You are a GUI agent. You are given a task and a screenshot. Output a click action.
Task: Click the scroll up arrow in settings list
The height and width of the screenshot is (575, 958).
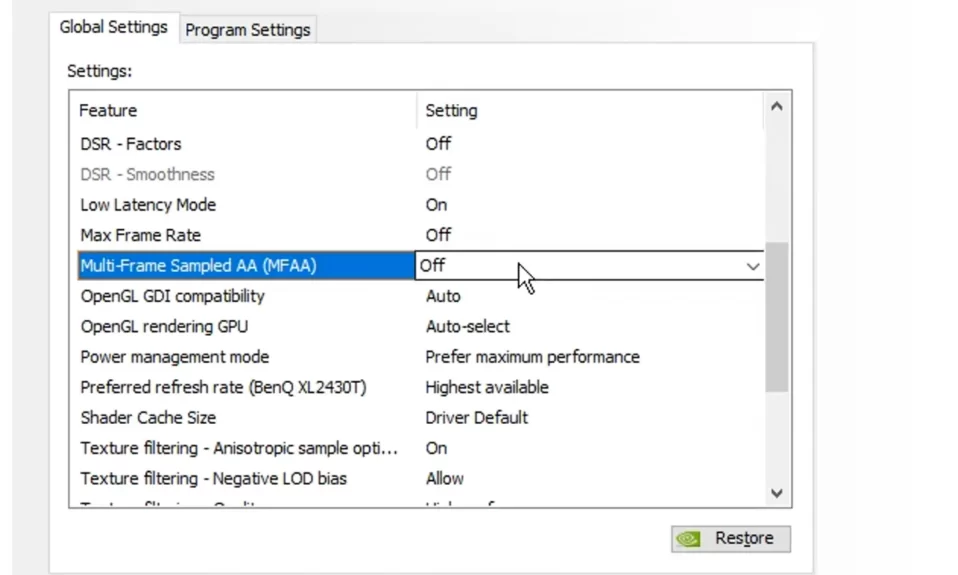777,107
